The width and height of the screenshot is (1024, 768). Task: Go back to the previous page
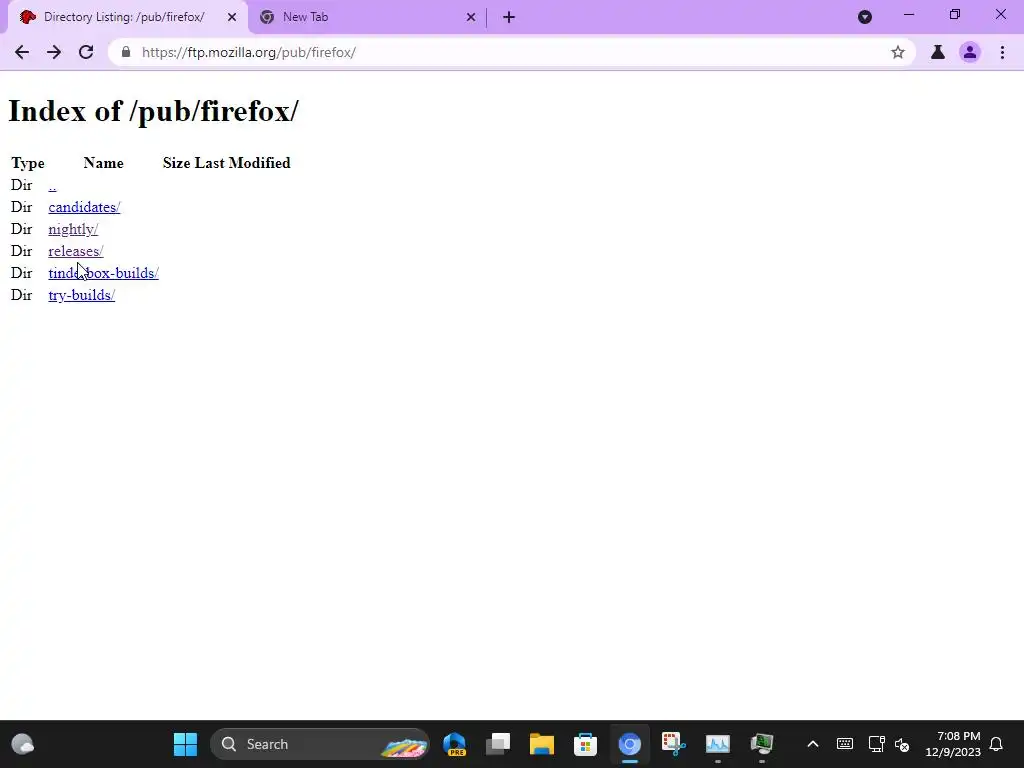tap(22, 52)
